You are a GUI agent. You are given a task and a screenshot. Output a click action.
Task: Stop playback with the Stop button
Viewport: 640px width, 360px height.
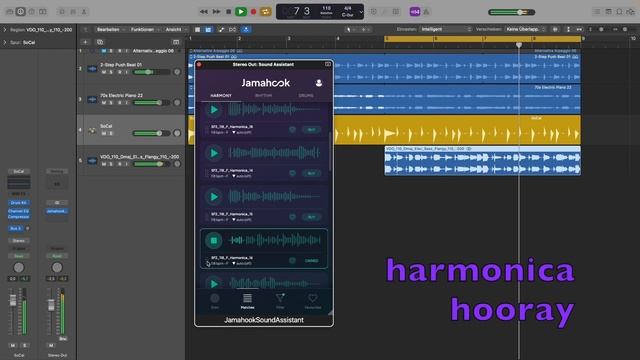tap(229, 12)
